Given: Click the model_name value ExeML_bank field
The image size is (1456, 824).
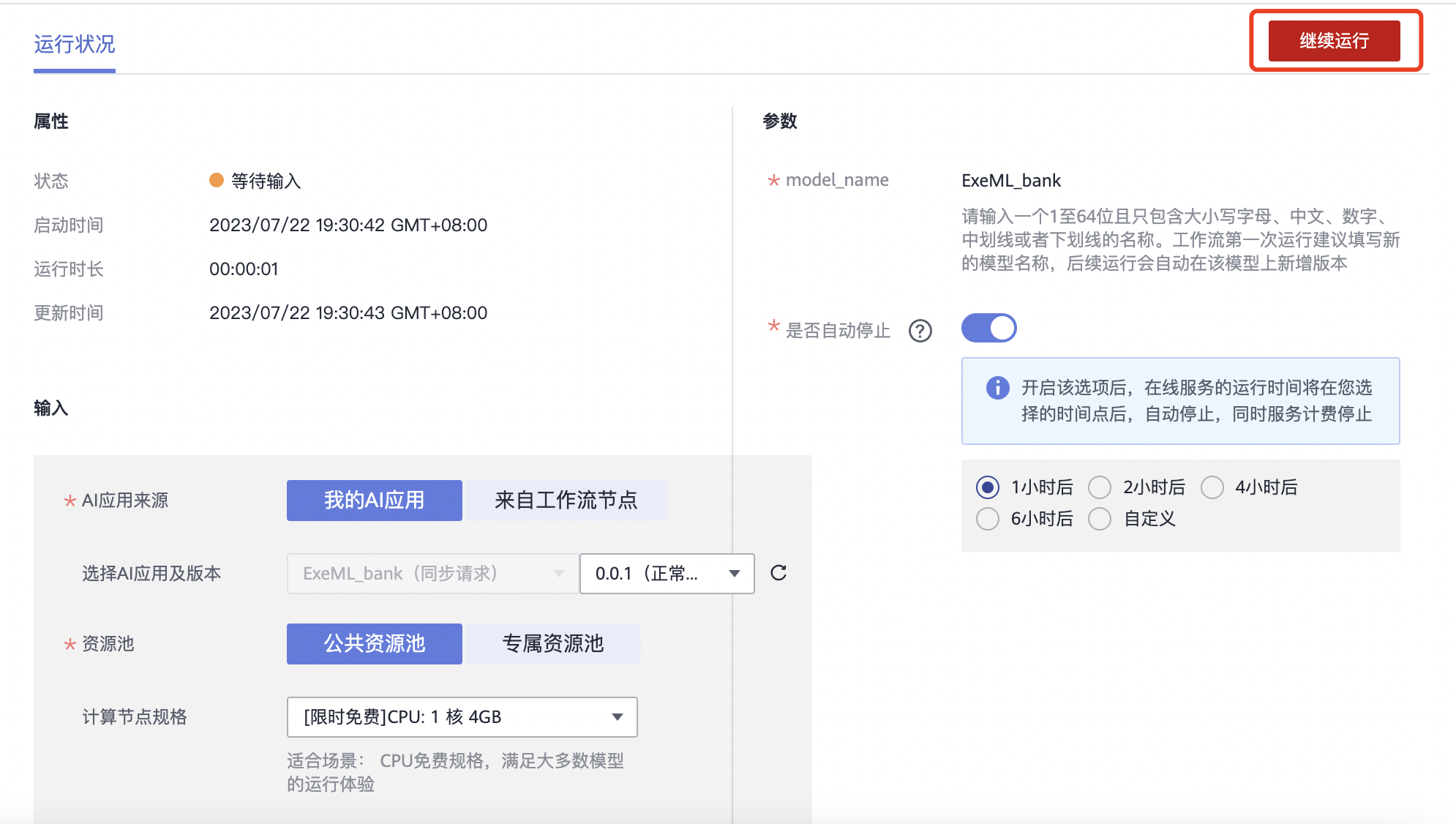Looking at the screenshot, I should coord(1010,181).
